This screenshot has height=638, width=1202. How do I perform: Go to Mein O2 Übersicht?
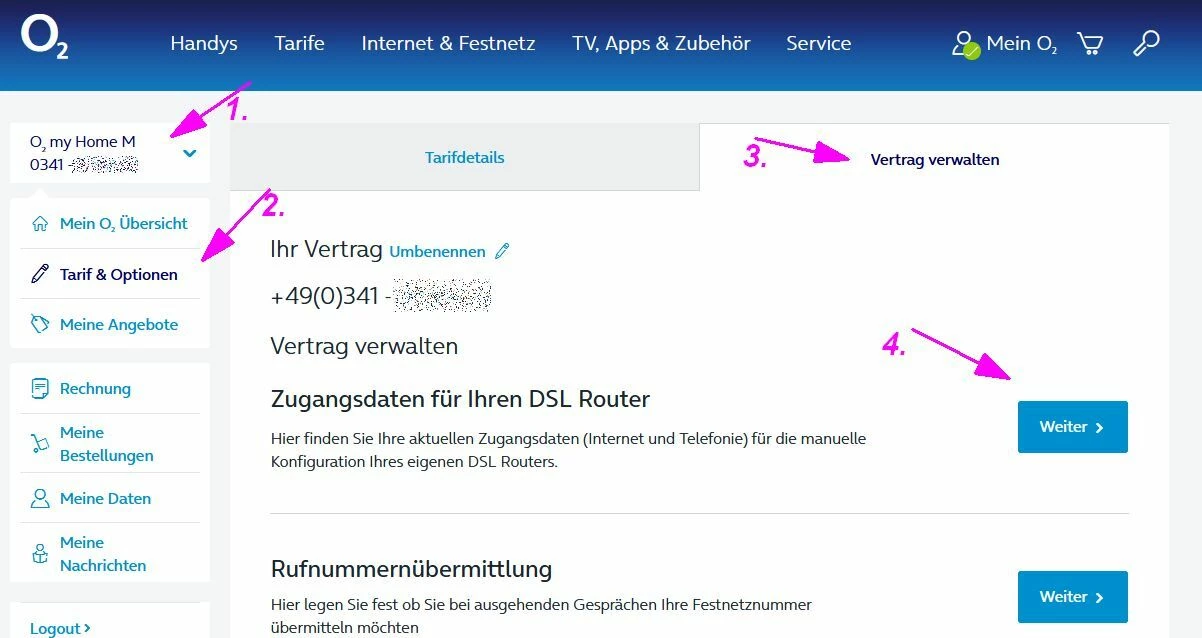pos(124,224)
